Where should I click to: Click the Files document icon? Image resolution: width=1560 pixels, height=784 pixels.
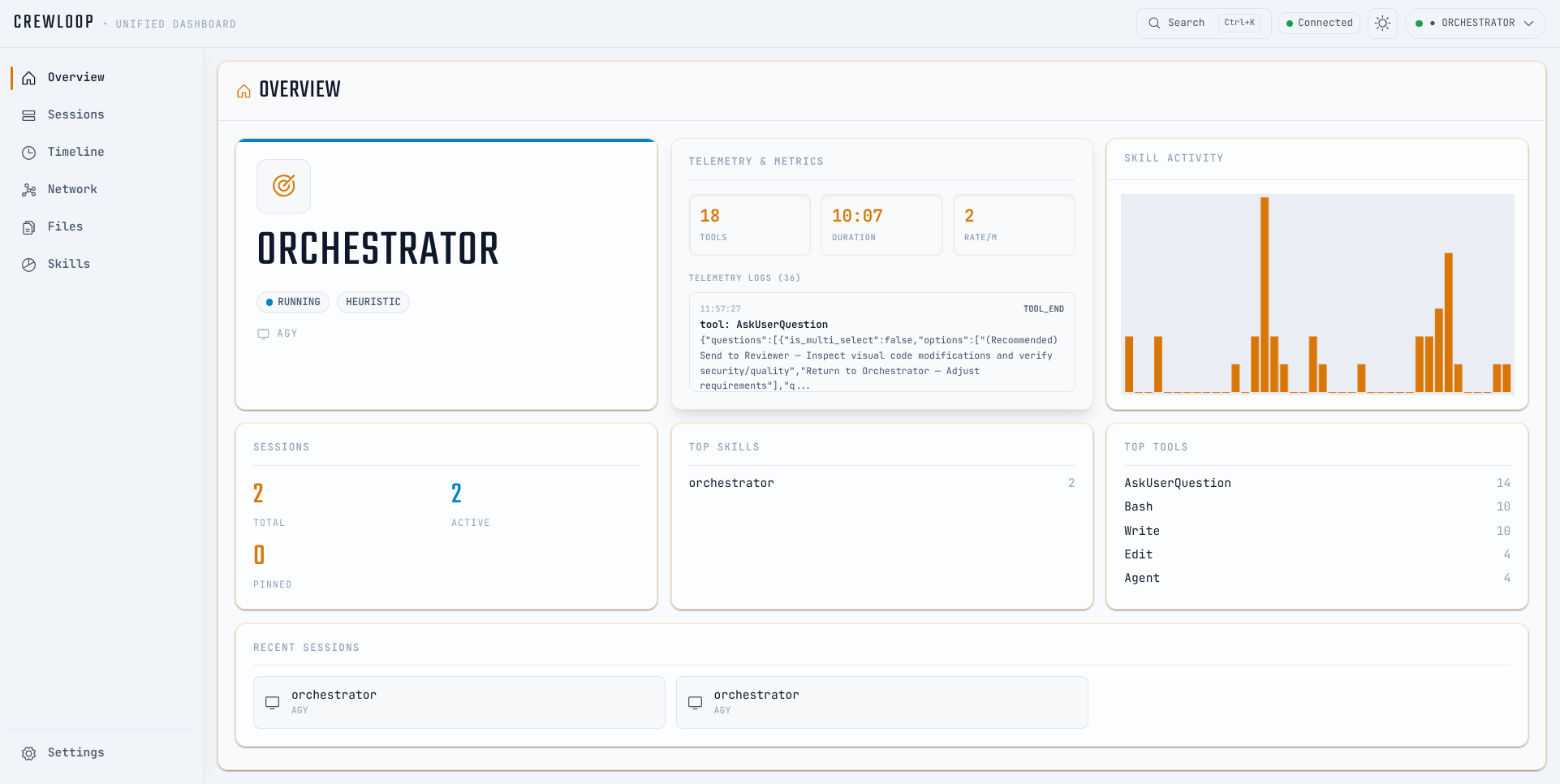click(x=29, y=227)
